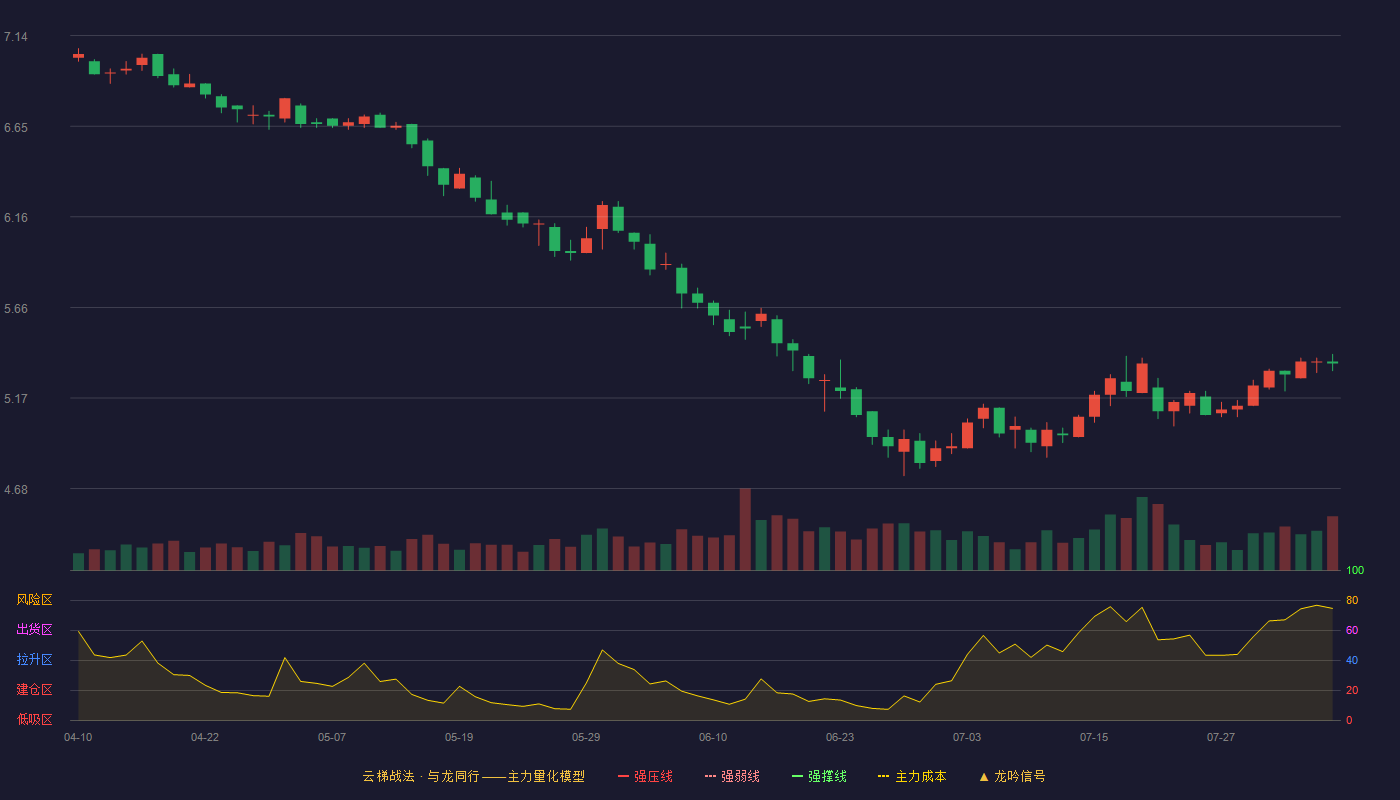Viewport: 1400px width, 800px height.
Task: Select the 40 indicator scale value
Action: tap(1352, 661)
